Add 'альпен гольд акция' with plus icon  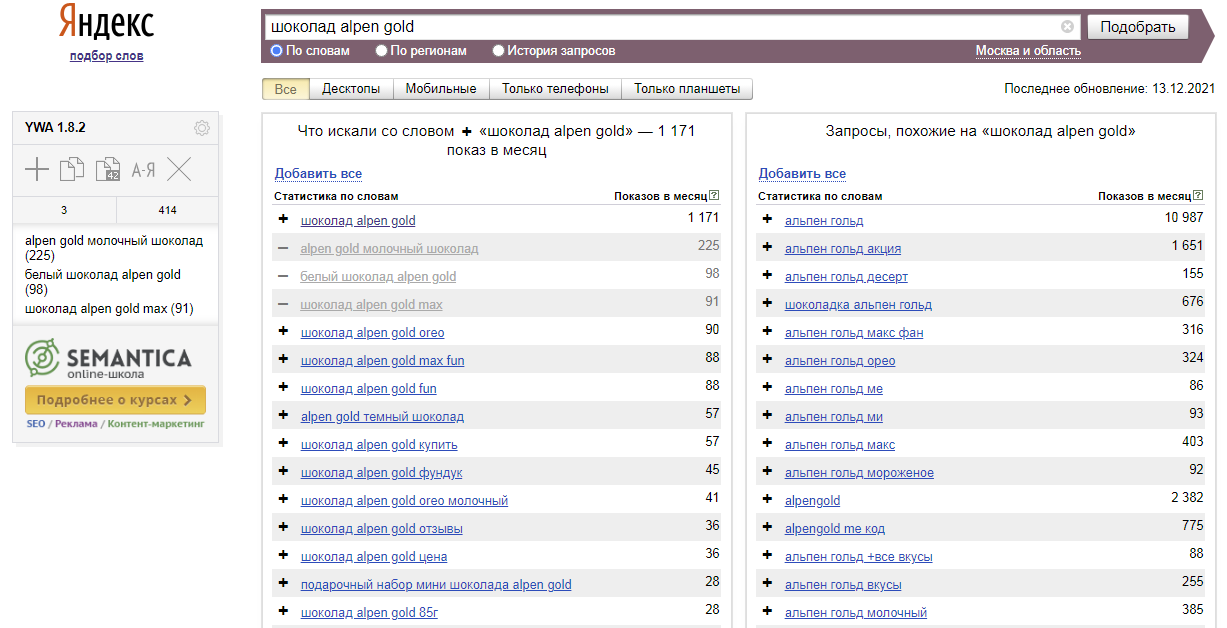click(x=767, y=248)
